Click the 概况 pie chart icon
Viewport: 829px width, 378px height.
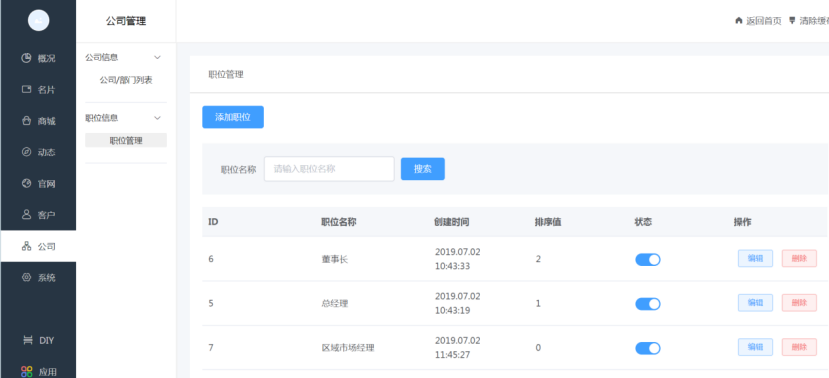[x=26, y=58]
